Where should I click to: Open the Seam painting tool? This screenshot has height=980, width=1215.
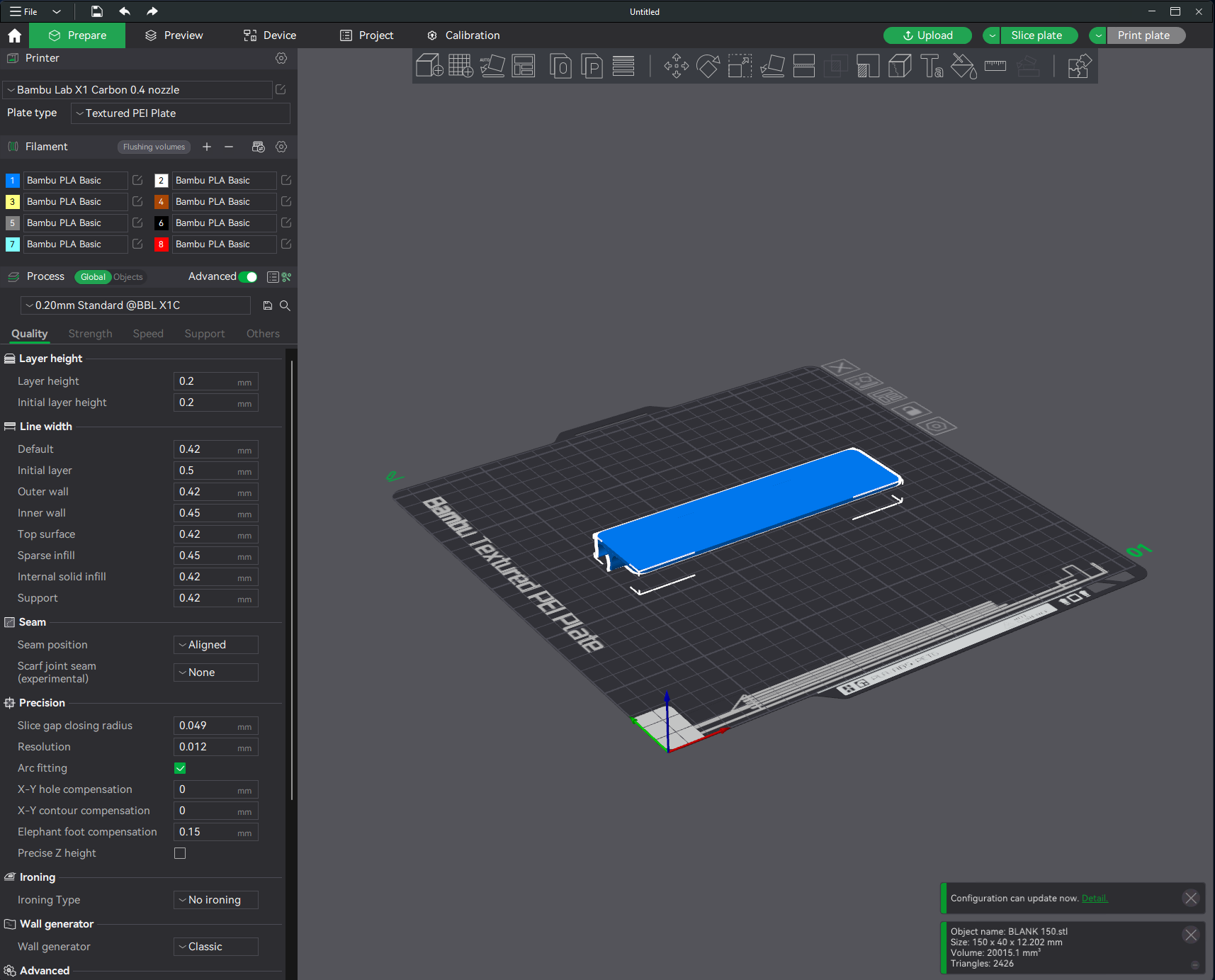[x=900, y=66]
